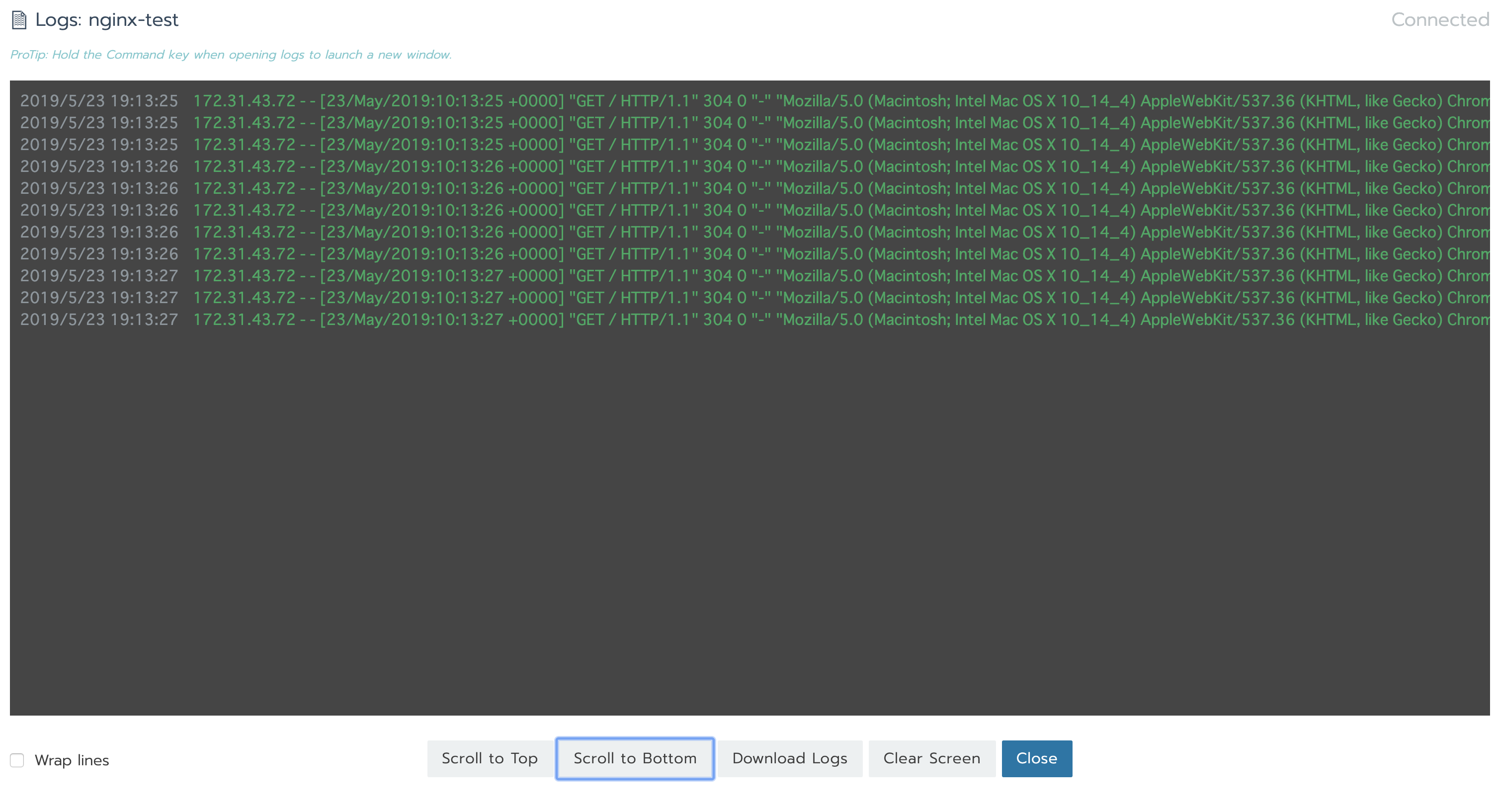
Task: Click the IP address in top log line
Action: 244,101
